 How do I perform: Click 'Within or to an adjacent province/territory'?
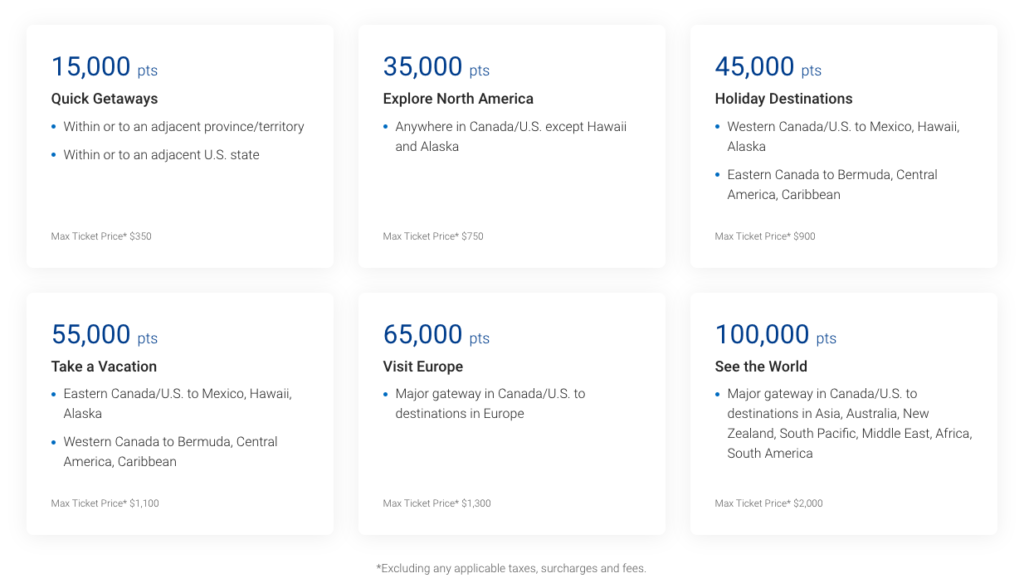point(183,127)
